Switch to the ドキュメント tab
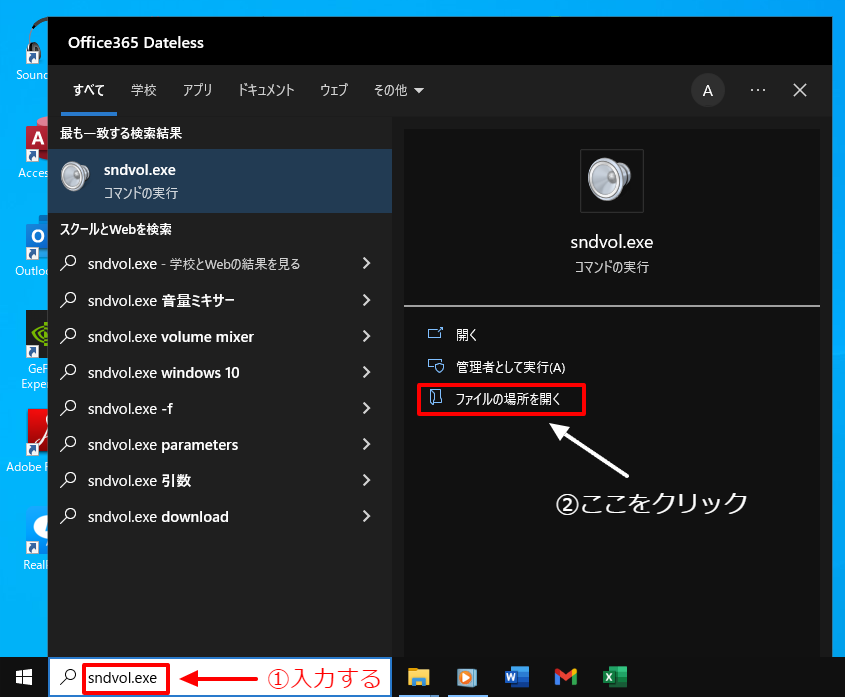Viewport: 845px width, 697px height. (266, 90)
